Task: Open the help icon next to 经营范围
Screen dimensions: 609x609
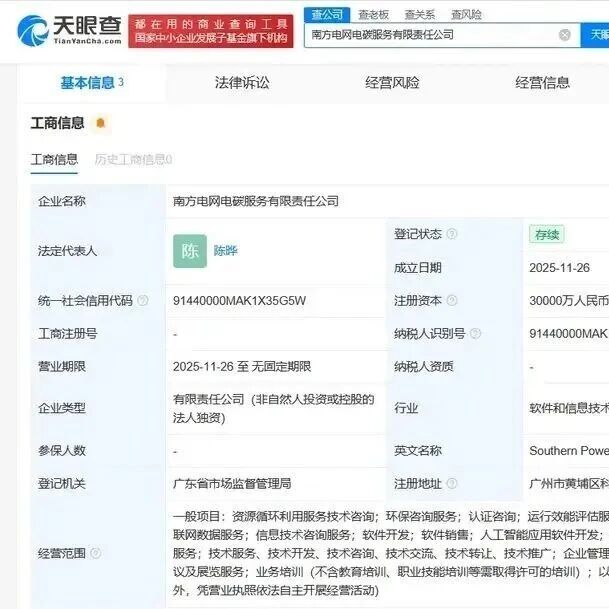Action: coord(96,553)
